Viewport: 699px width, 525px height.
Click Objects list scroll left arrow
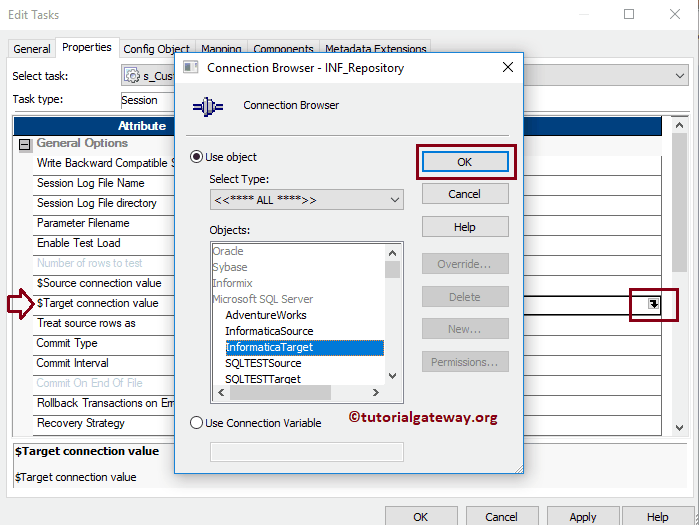tap(221, 393)
